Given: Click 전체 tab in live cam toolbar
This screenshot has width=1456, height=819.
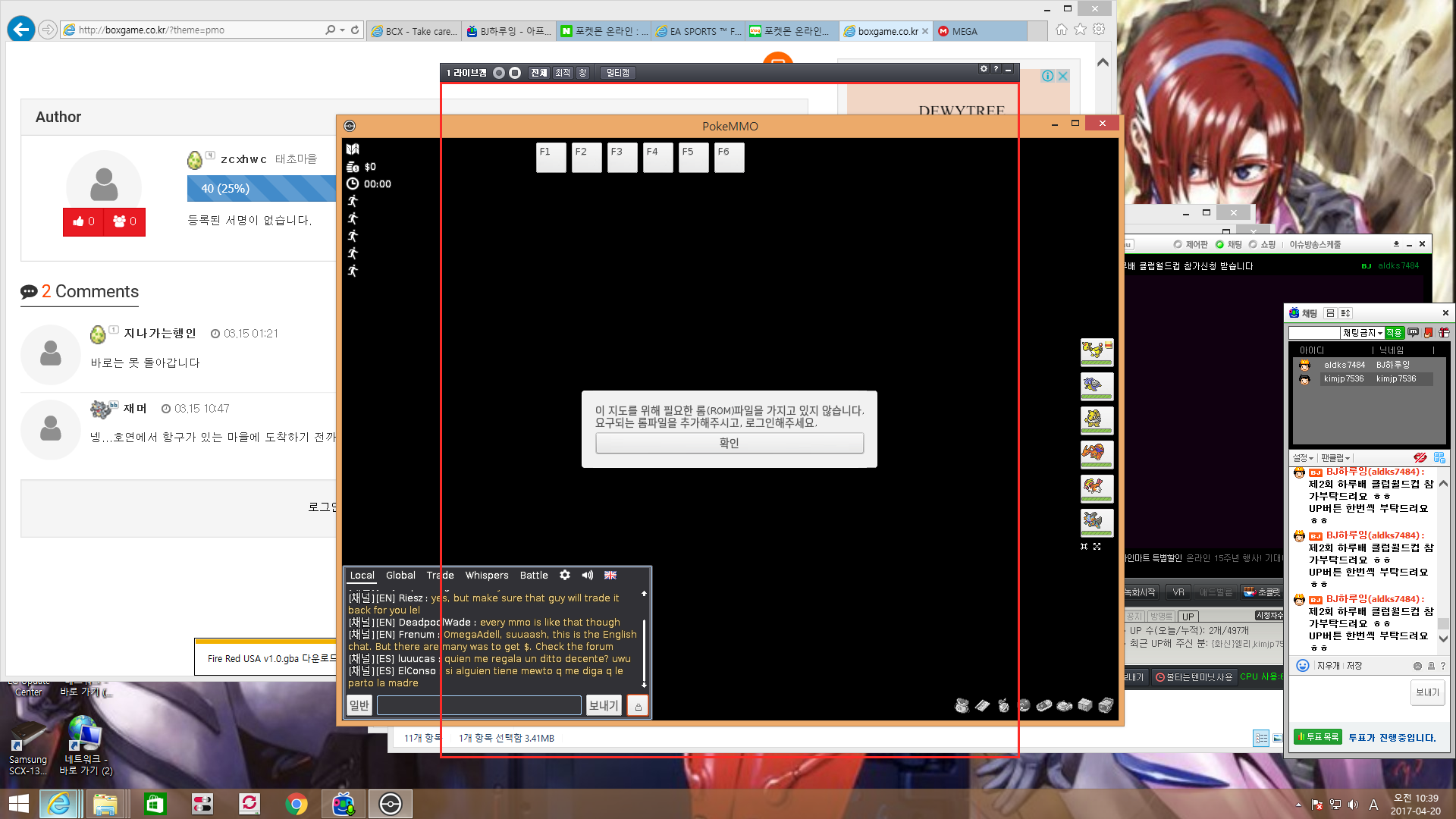Looking at the screenshot, I should pyautogui.click(x=538, y=73).
